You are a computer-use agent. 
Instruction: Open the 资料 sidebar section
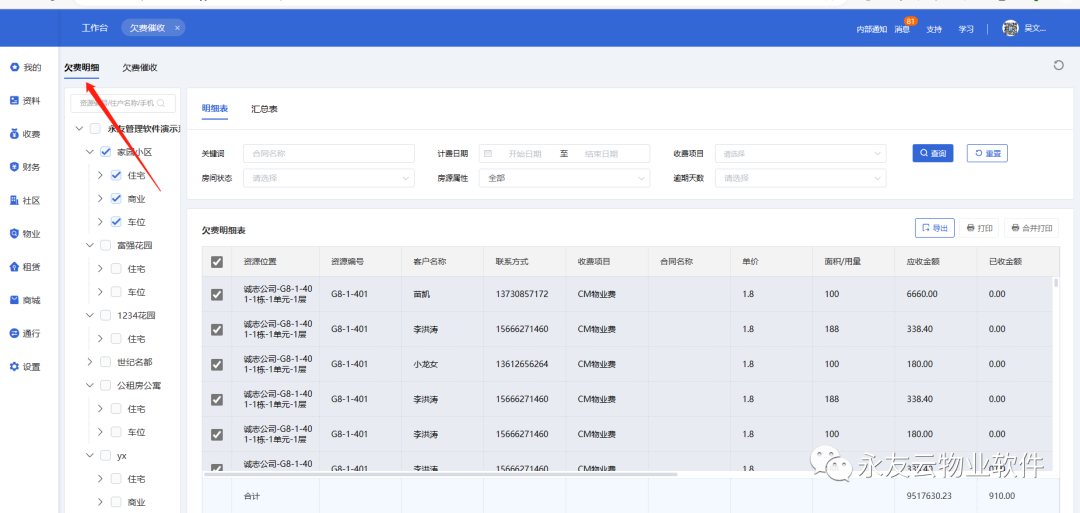(25, 101)
